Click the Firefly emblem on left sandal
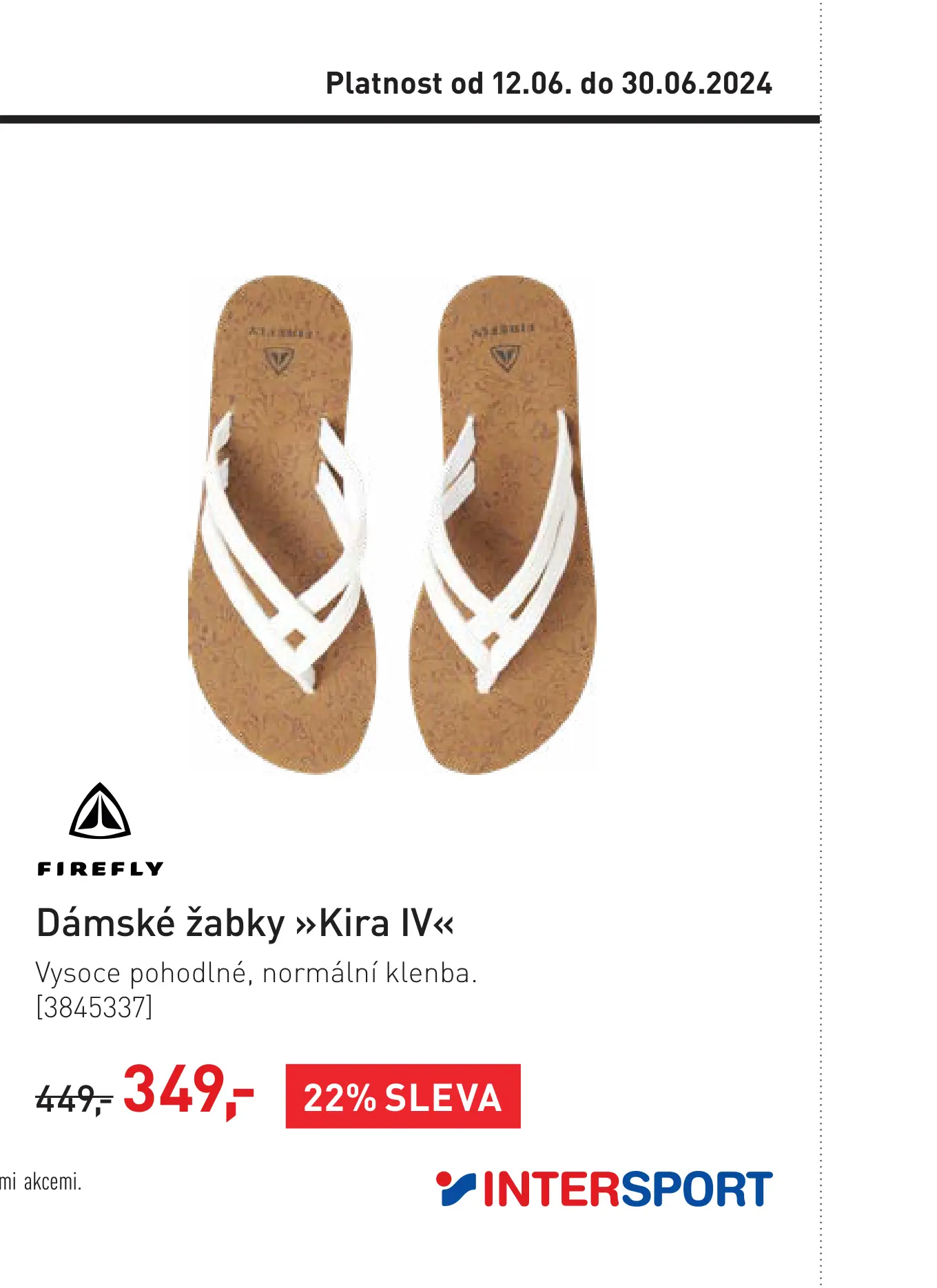Screen dimensions: 937x1288 click(x=280, y=359)
